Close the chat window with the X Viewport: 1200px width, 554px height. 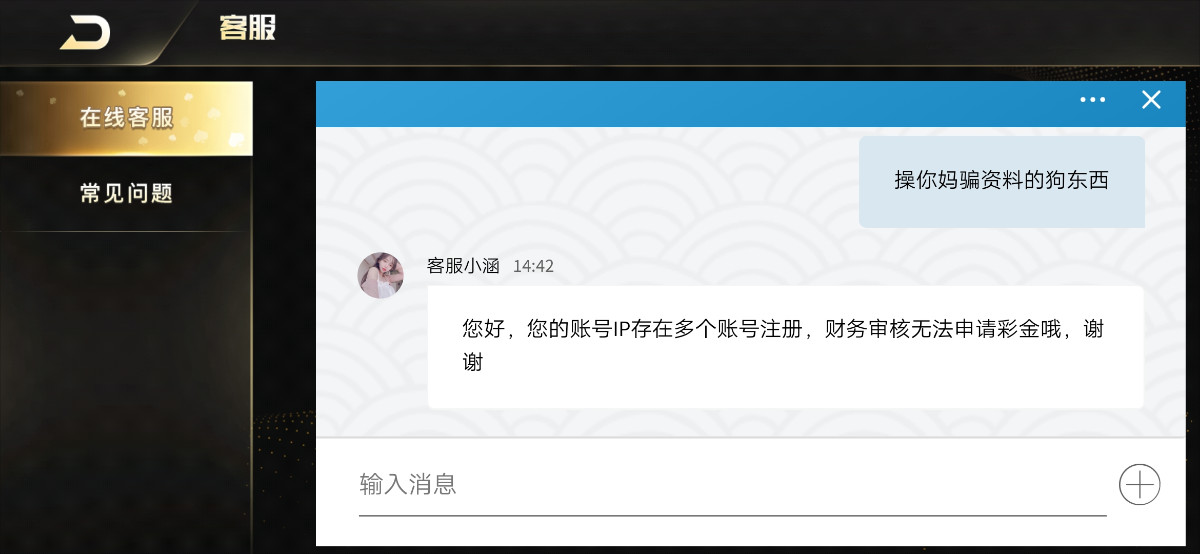tap(1151, 100)
